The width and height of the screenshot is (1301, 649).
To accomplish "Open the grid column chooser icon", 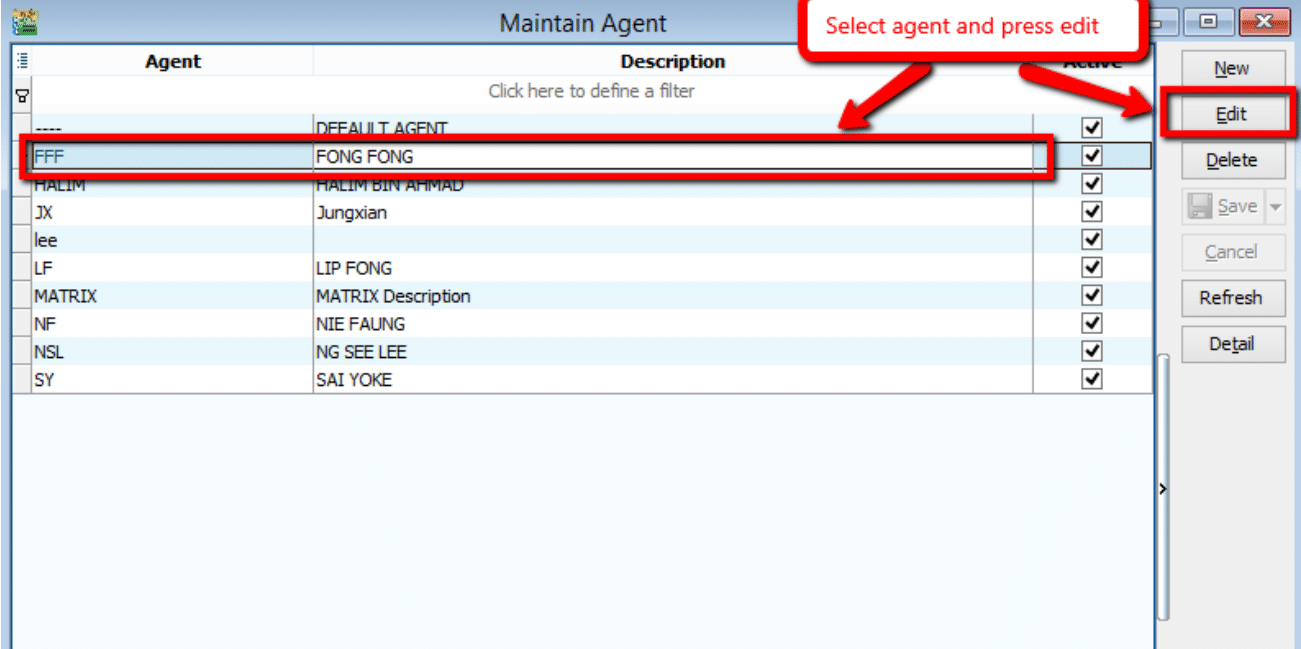I will [21, 61].
